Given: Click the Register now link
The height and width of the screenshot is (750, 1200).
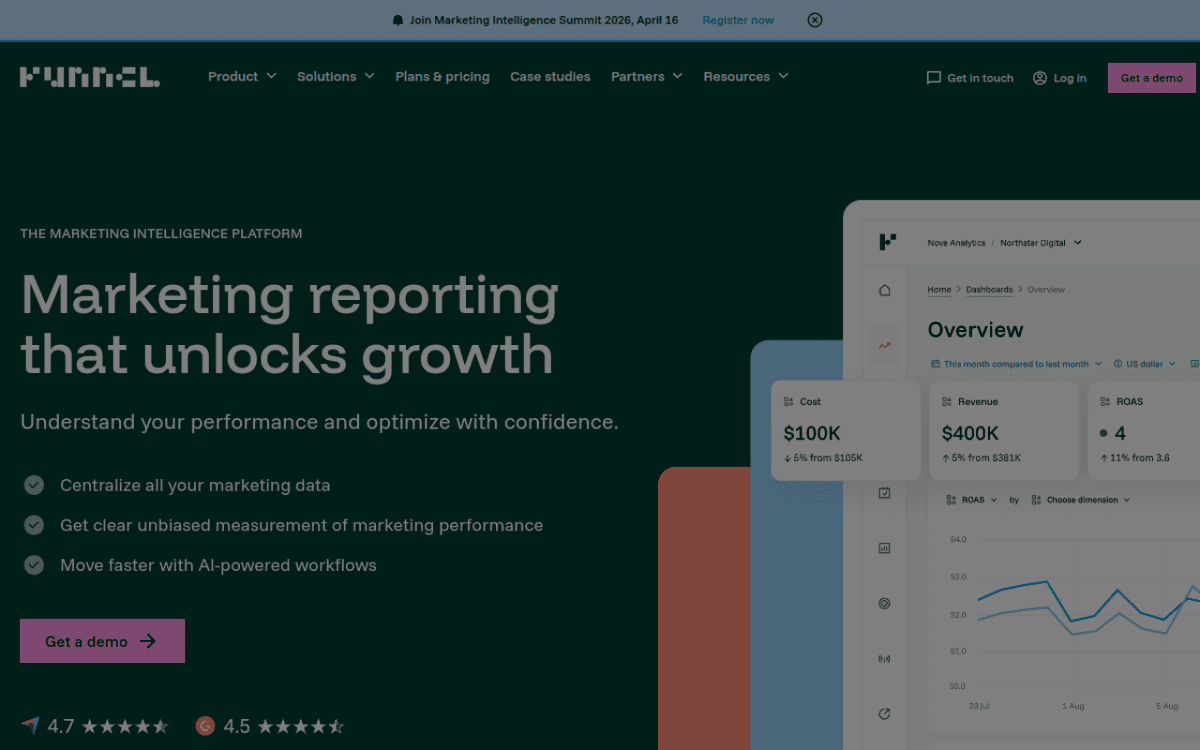Looking at the screenshot, I should coord(738,19).
